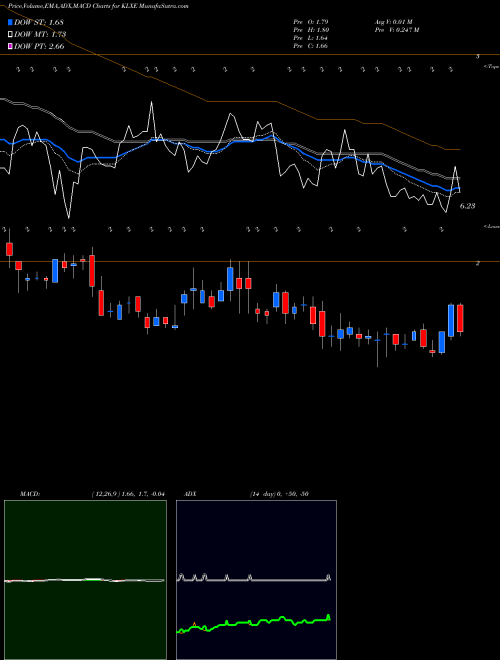Viewport: 500px width, 660px height.
Task: Select the white DOW MT legend swatch
Action: pos(11,34)
